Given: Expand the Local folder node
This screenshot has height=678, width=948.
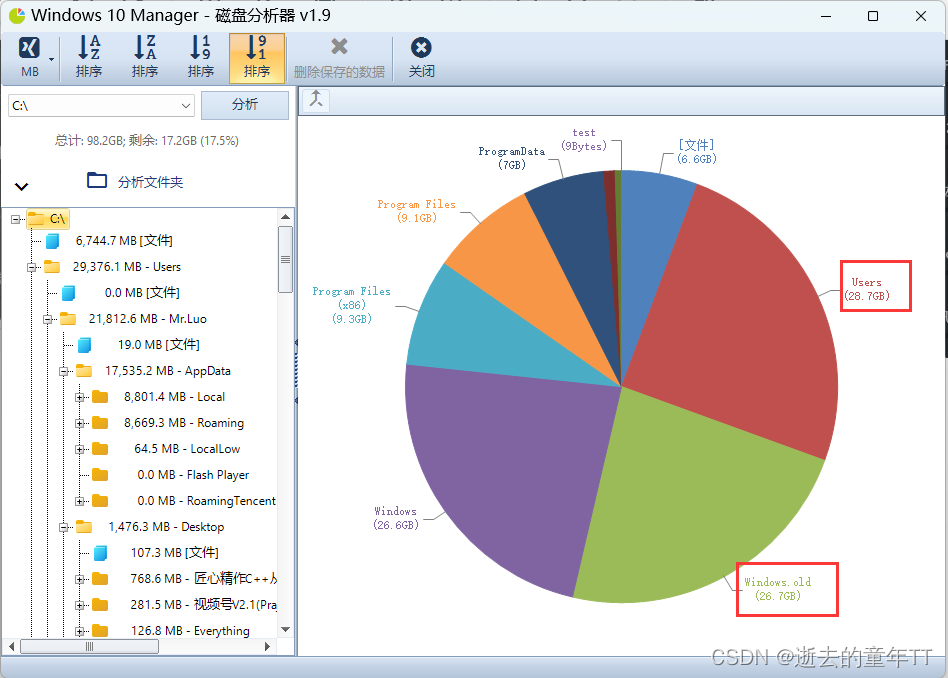Looking at the screenshot, I should coord(79,397).
